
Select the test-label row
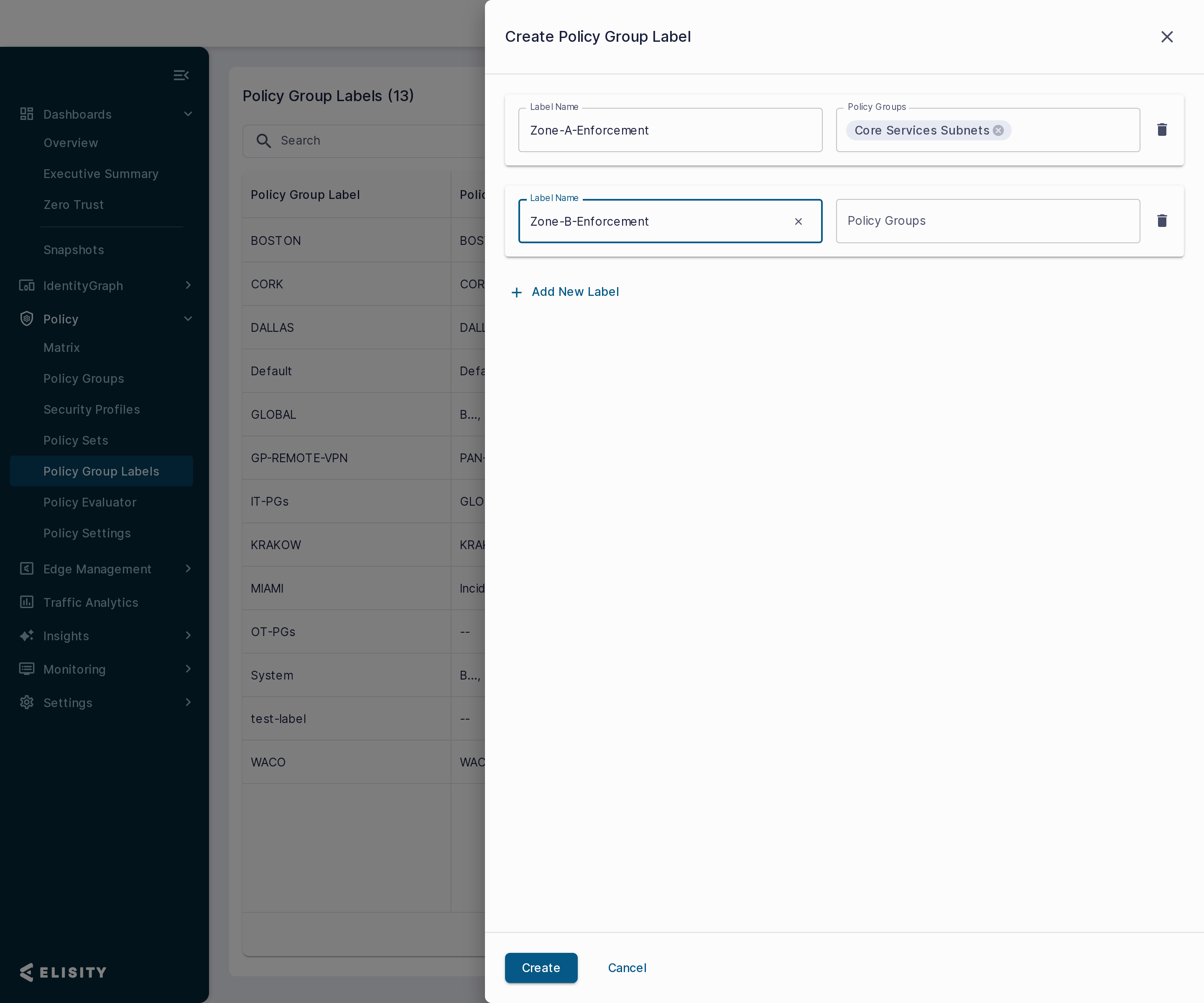[x=363, y=719]
